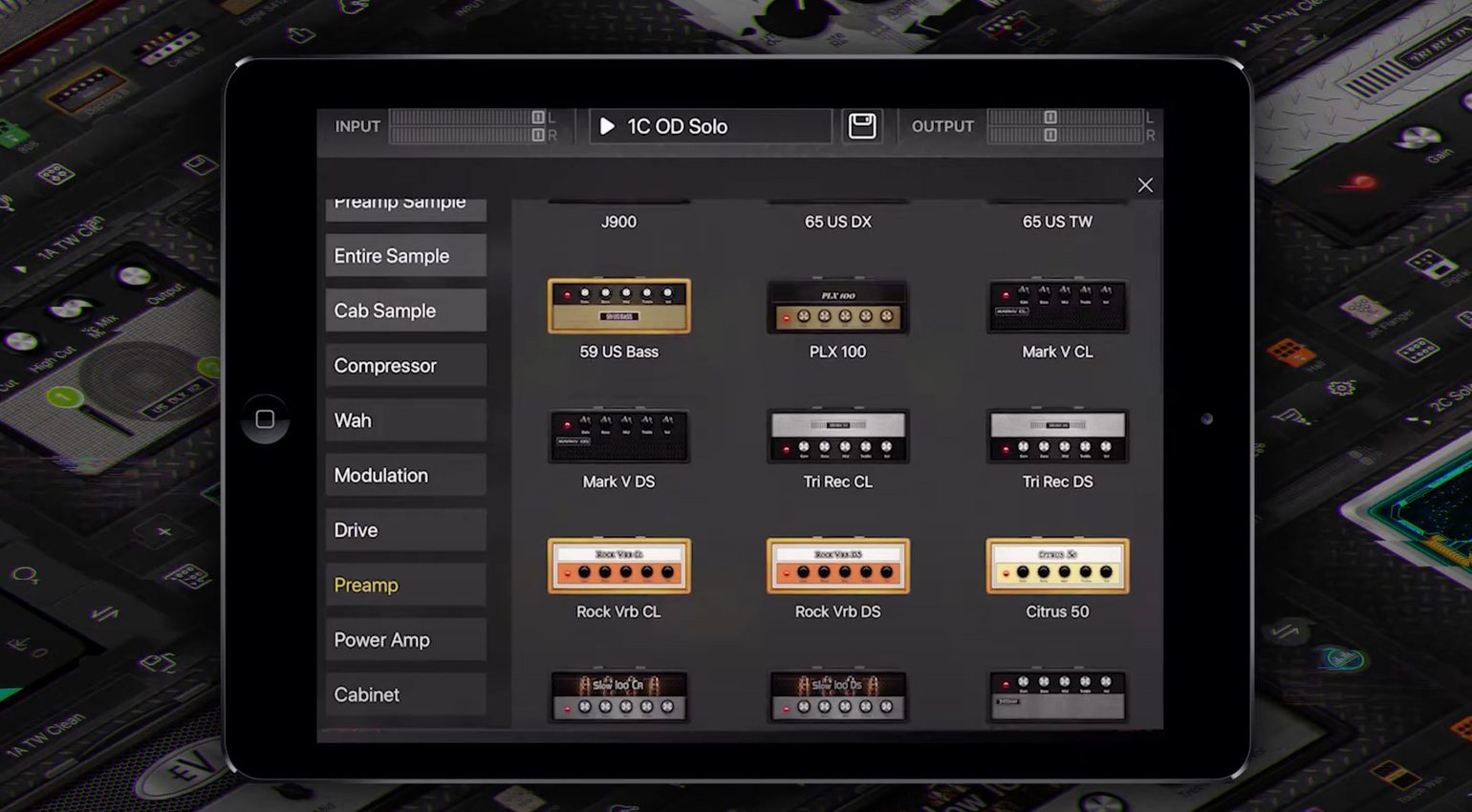Switch to the Drive category
This screenshot has width=1472, height=812.
405,530
